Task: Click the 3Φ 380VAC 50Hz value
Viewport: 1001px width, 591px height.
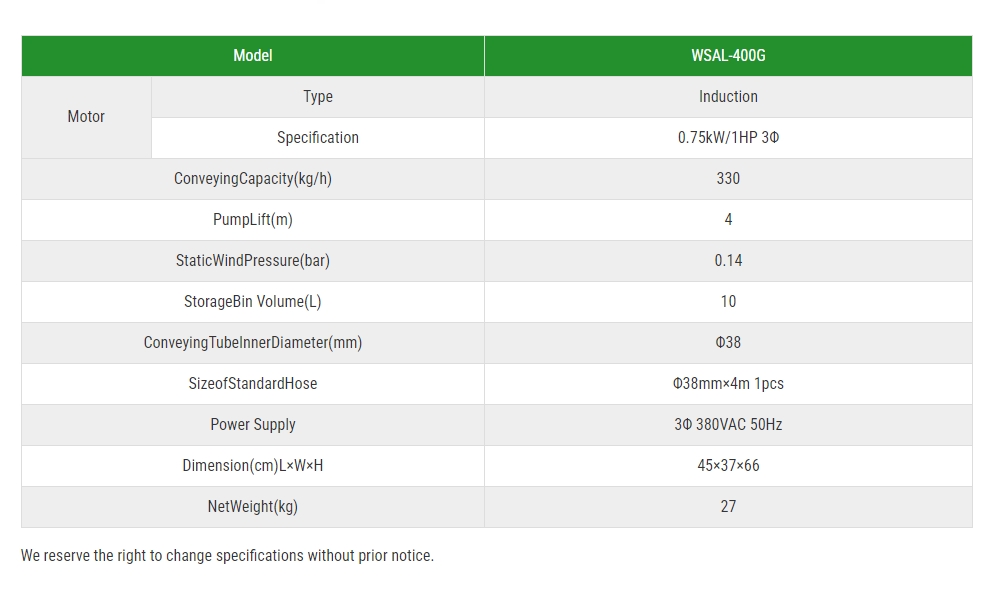Action: [728, 424]
